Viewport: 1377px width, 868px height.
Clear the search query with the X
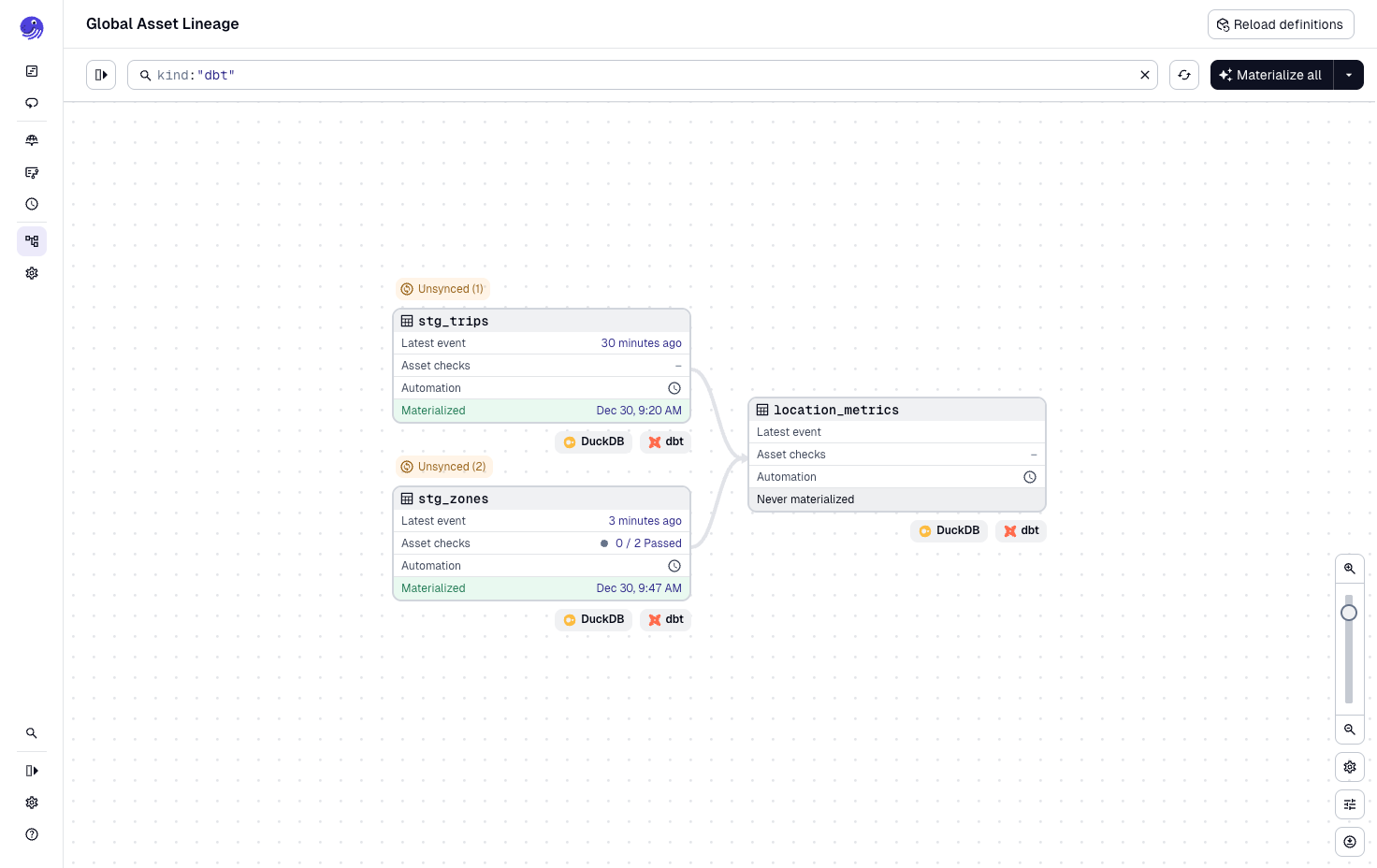click(x=1145, y=75)
